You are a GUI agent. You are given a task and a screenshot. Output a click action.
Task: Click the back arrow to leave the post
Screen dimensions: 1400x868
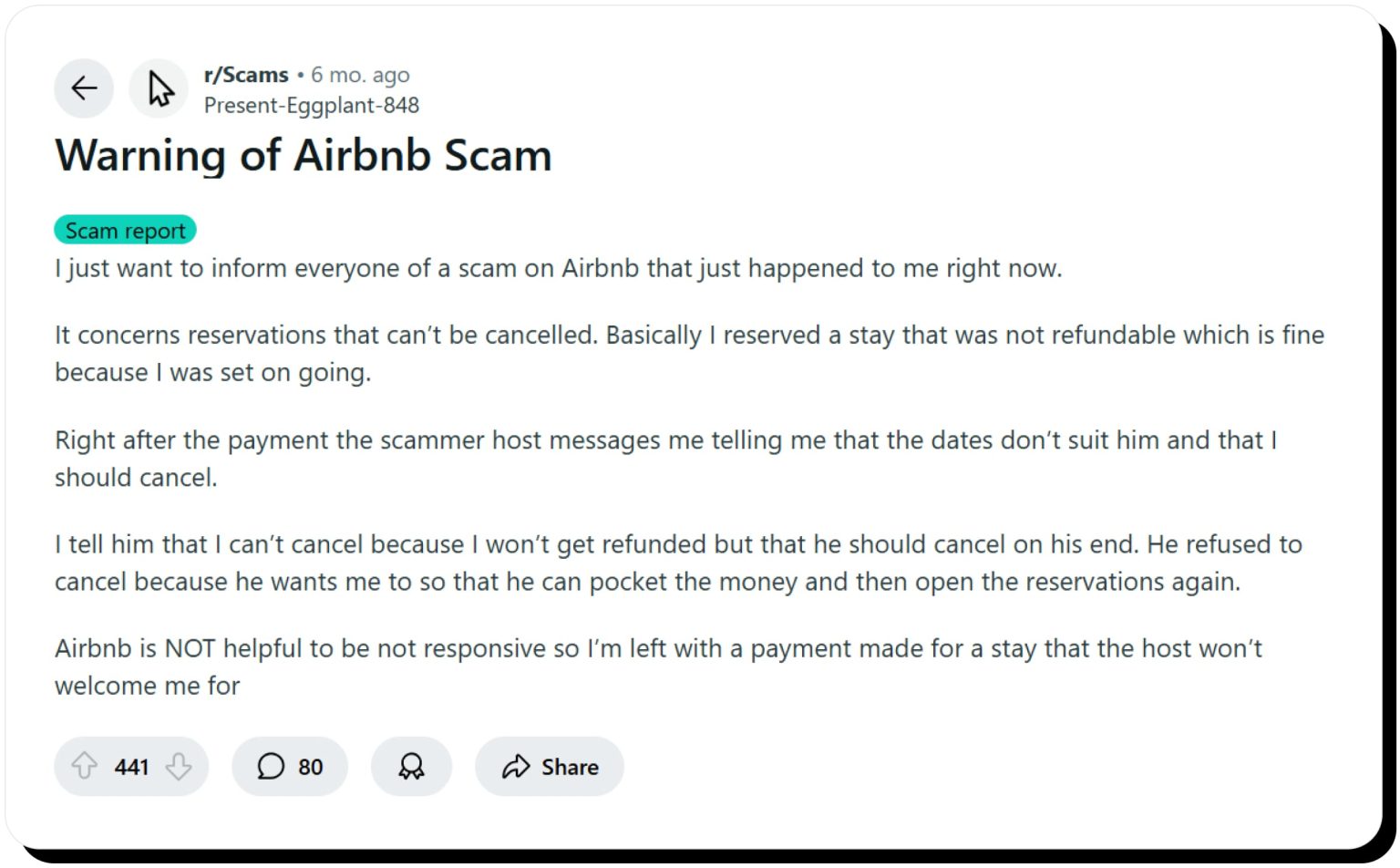point(83,88)
